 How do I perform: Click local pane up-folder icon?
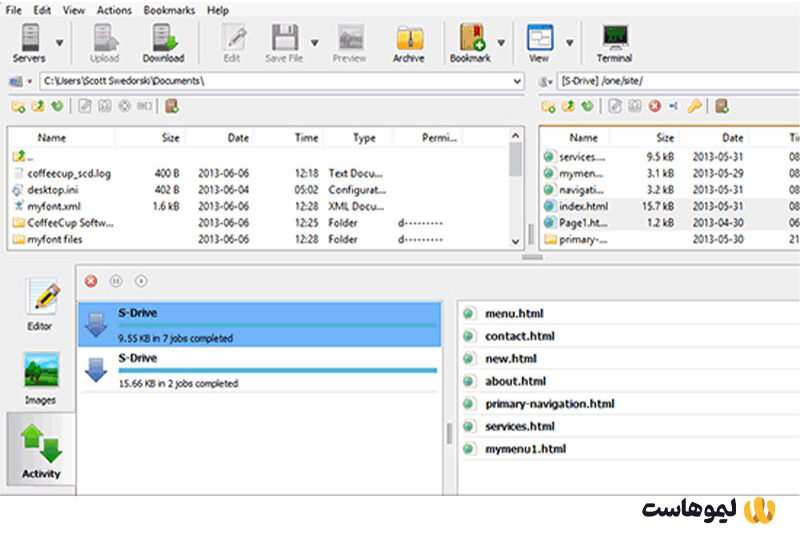(38, 107)
